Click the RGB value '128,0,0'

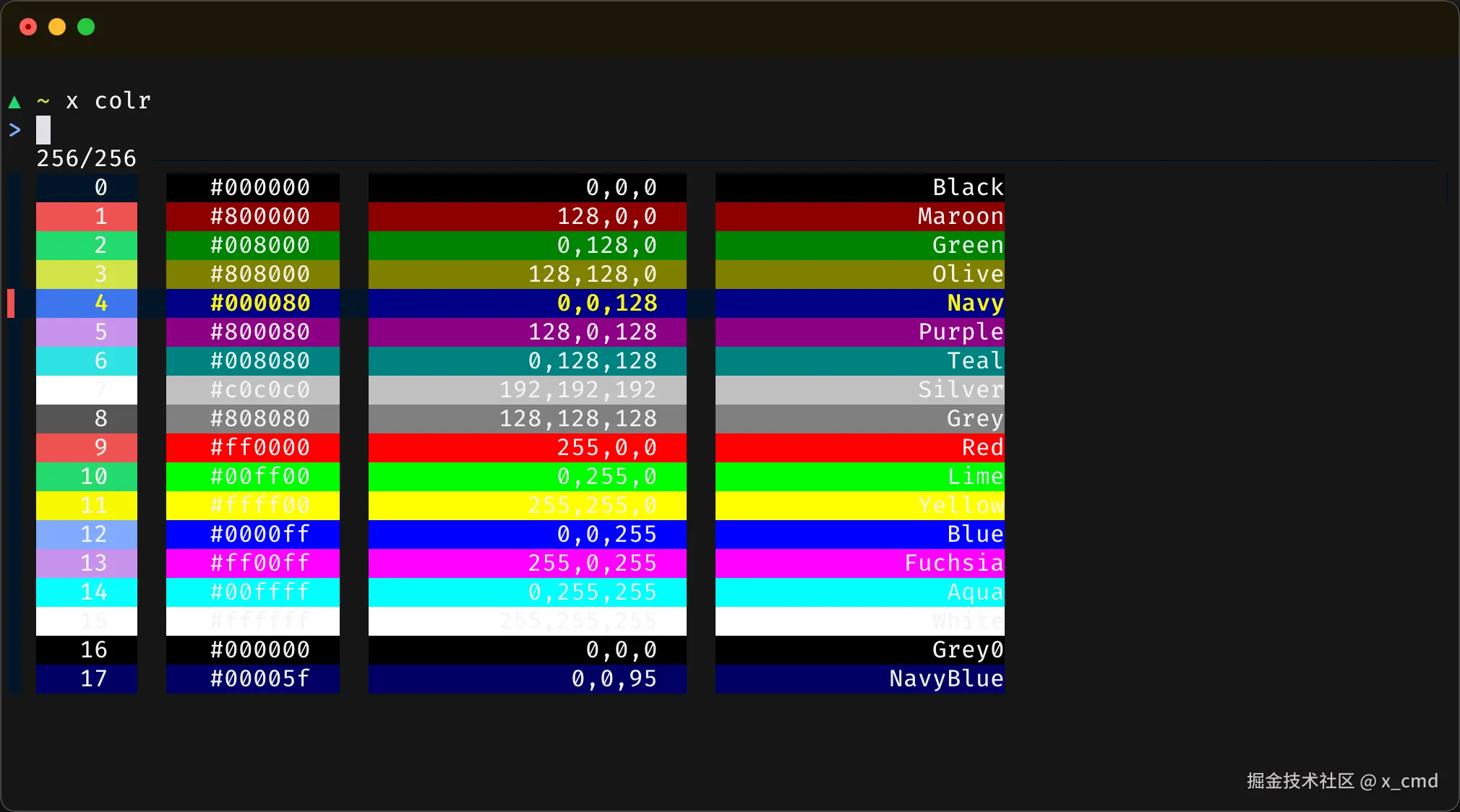[x=607, y=217]
